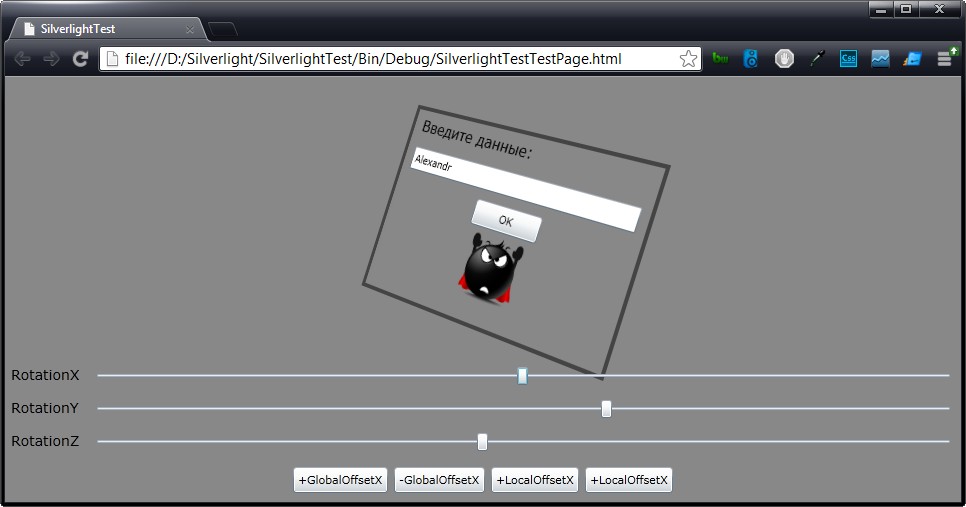This screenshot has height=507, width=966.
Task: Click the RotationY slider thumb
Action: coord(606,408)
